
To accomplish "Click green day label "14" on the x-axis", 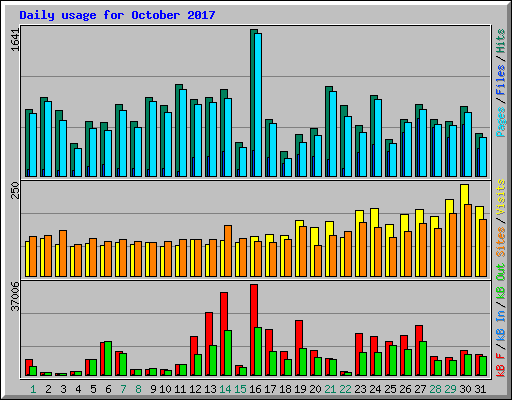I will click(x=225, y=389).
